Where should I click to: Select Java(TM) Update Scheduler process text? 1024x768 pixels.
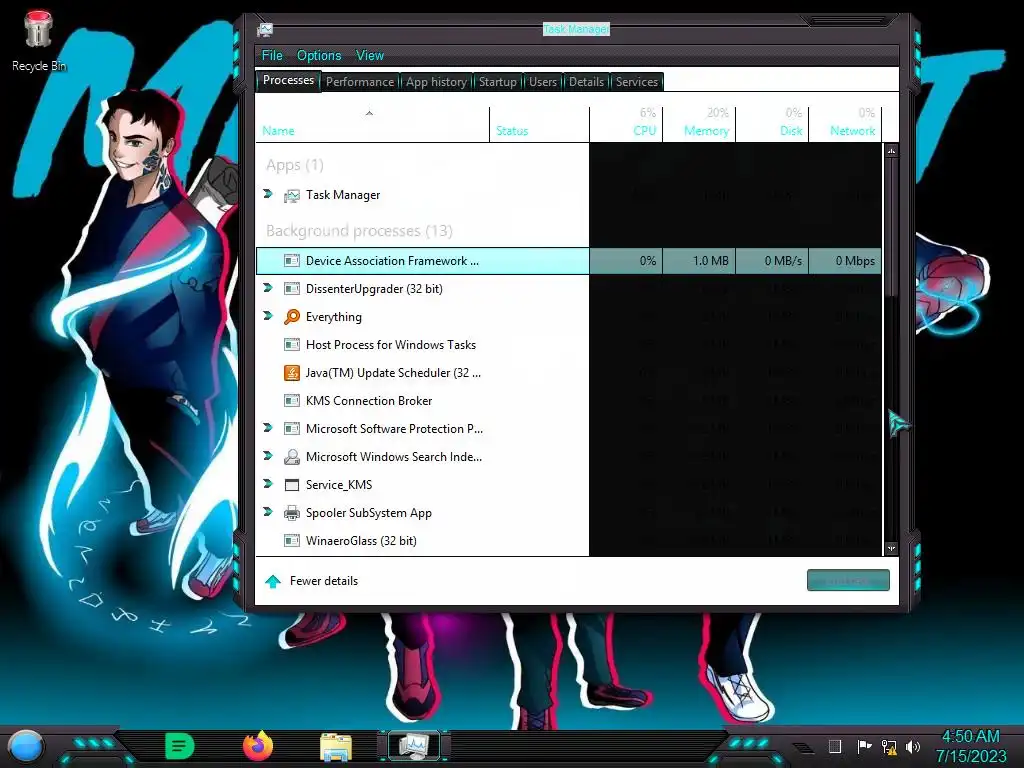(x=393, y=373)
